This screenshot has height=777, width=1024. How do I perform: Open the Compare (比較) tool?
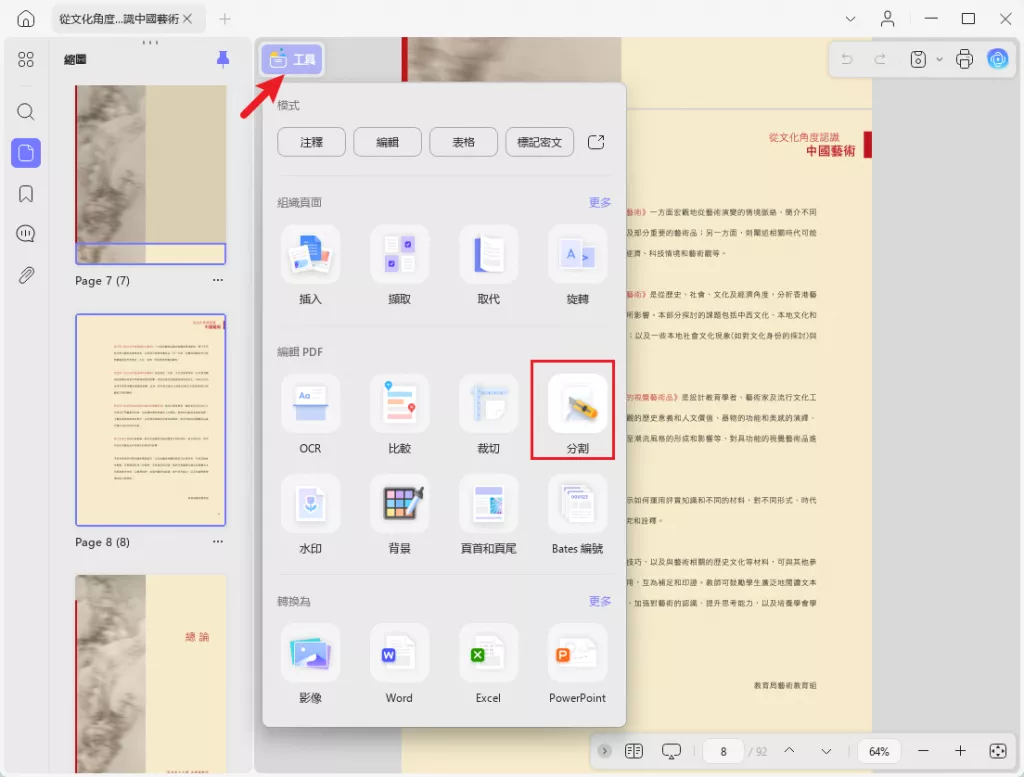coord(399,415)
